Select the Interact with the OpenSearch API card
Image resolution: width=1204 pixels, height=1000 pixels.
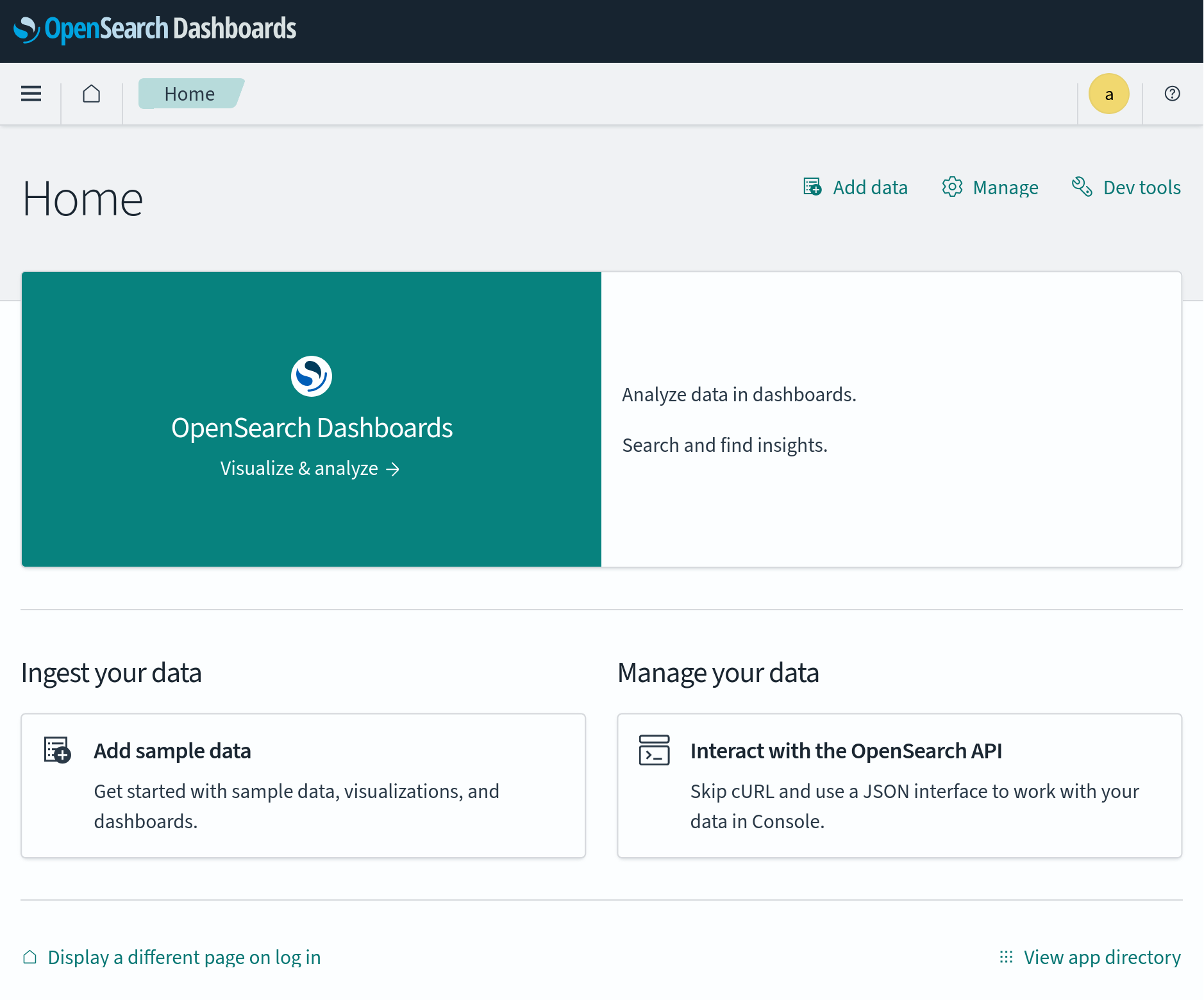(x=899, y=785)
